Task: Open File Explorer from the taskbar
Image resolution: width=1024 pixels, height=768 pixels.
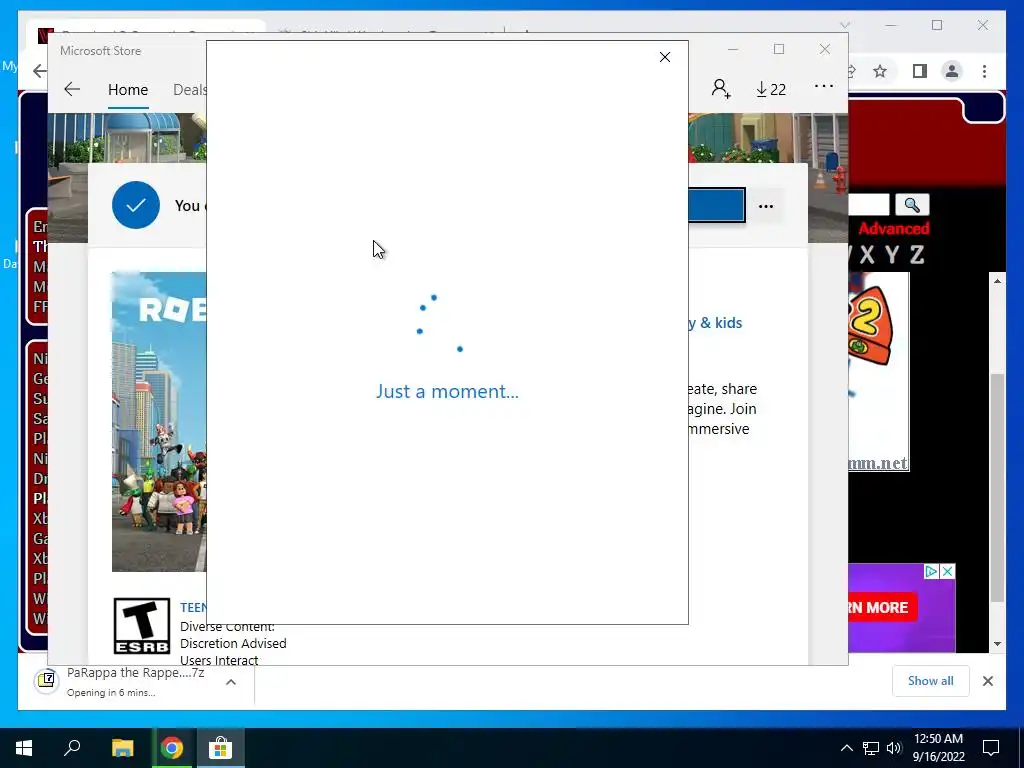Action: coord(122,748)
